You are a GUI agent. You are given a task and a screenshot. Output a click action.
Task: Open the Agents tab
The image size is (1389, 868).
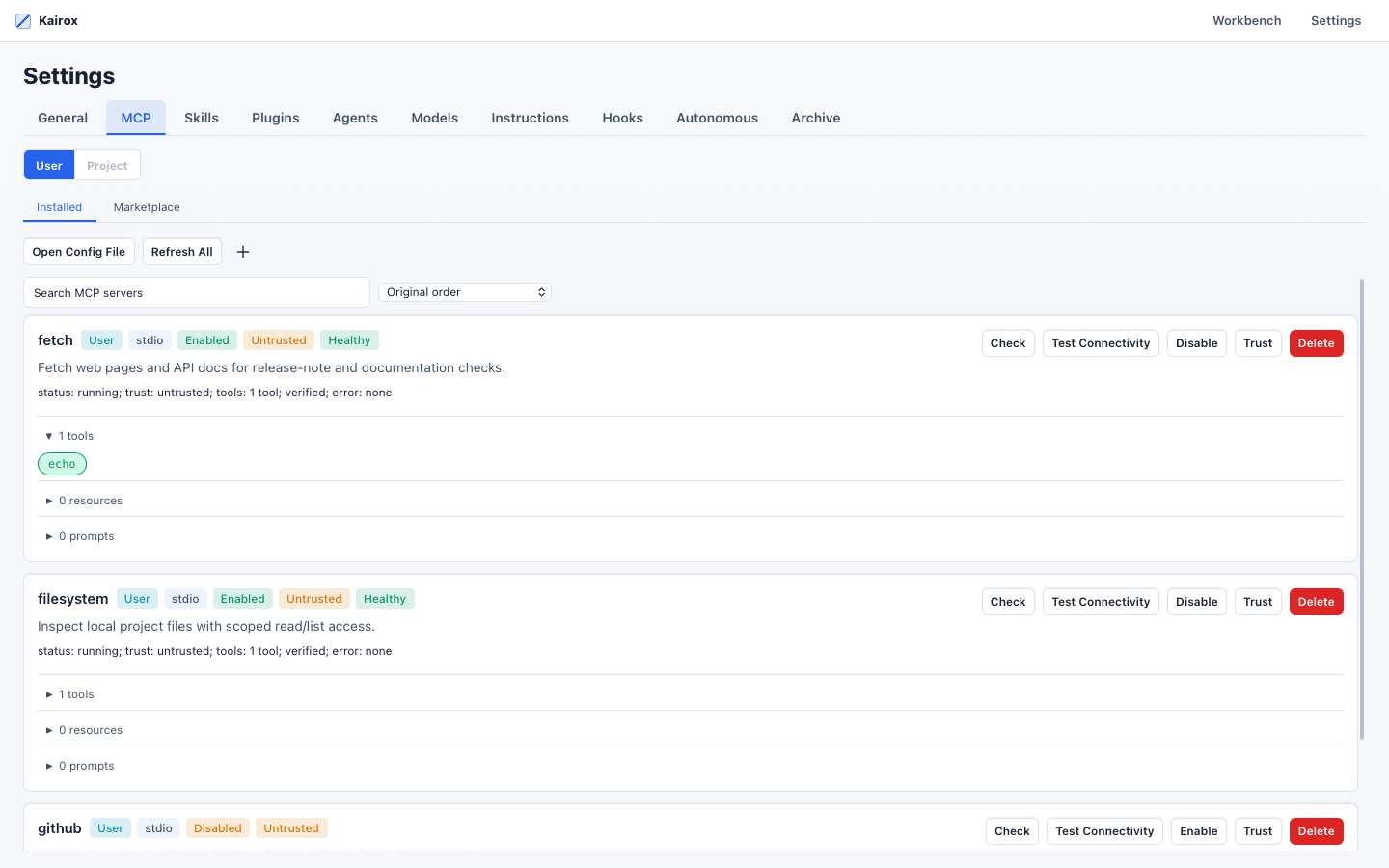(x=355, y=118)
